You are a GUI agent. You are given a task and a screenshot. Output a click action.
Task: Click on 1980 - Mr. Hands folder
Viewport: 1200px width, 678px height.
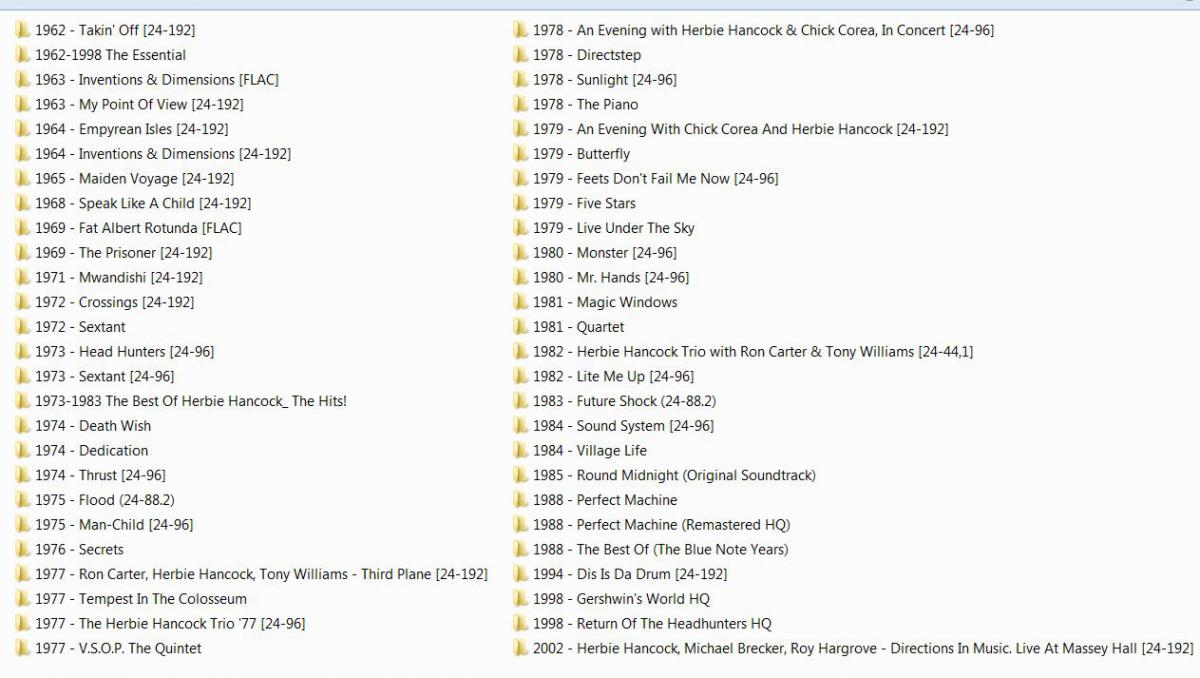coord(610,277)
